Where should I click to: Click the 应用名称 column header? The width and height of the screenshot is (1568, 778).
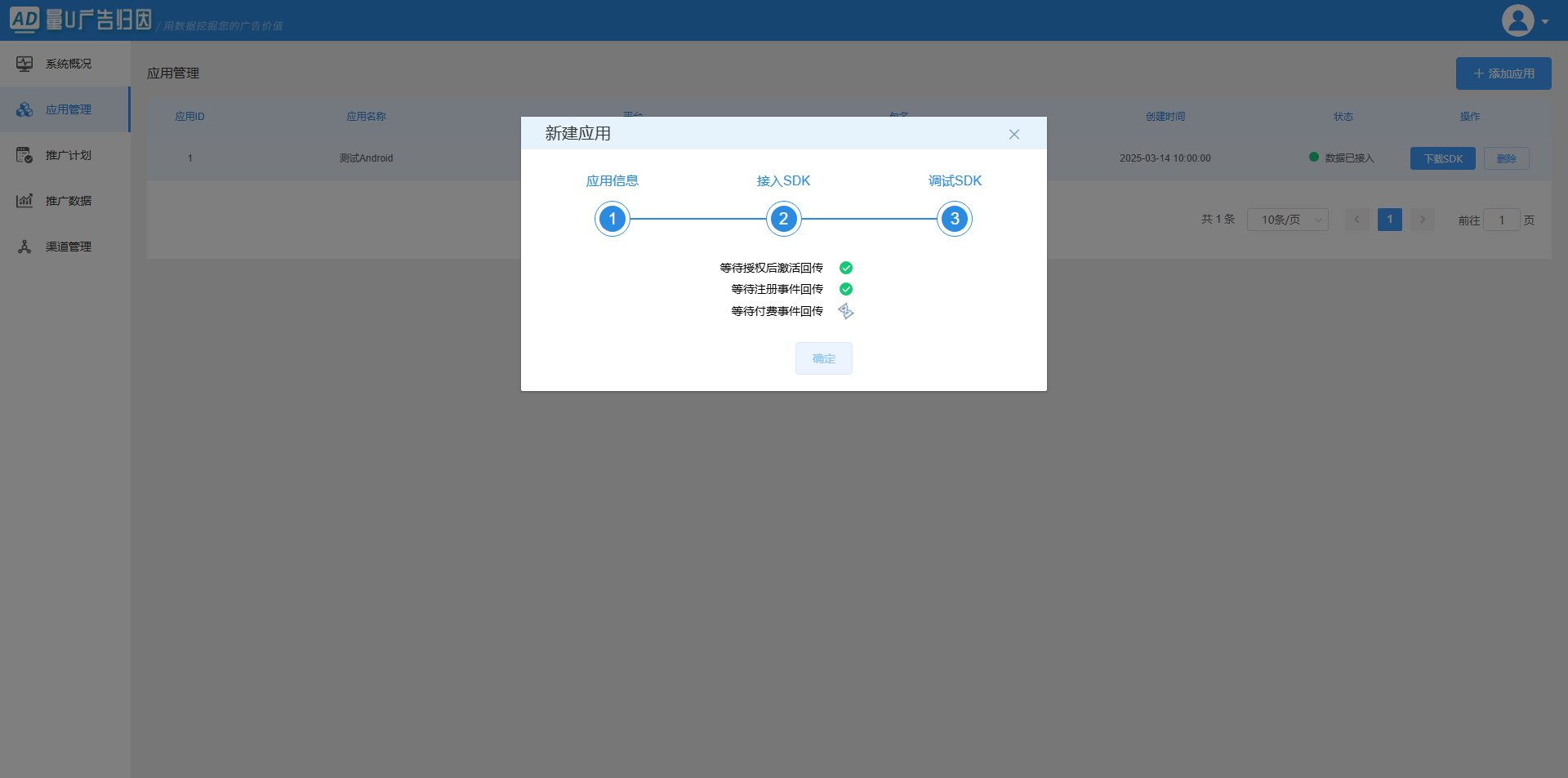(x=366, y=117)
